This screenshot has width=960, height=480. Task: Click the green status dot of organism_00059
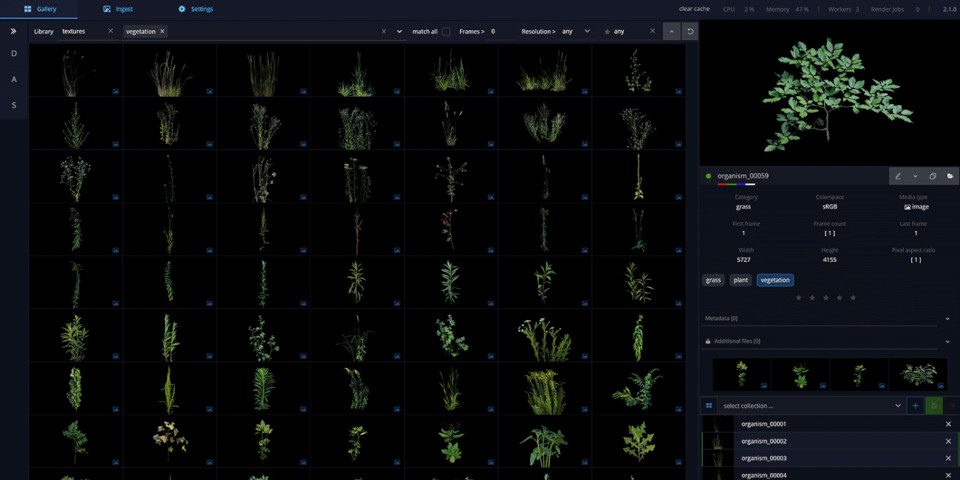[x=708, y=176]
